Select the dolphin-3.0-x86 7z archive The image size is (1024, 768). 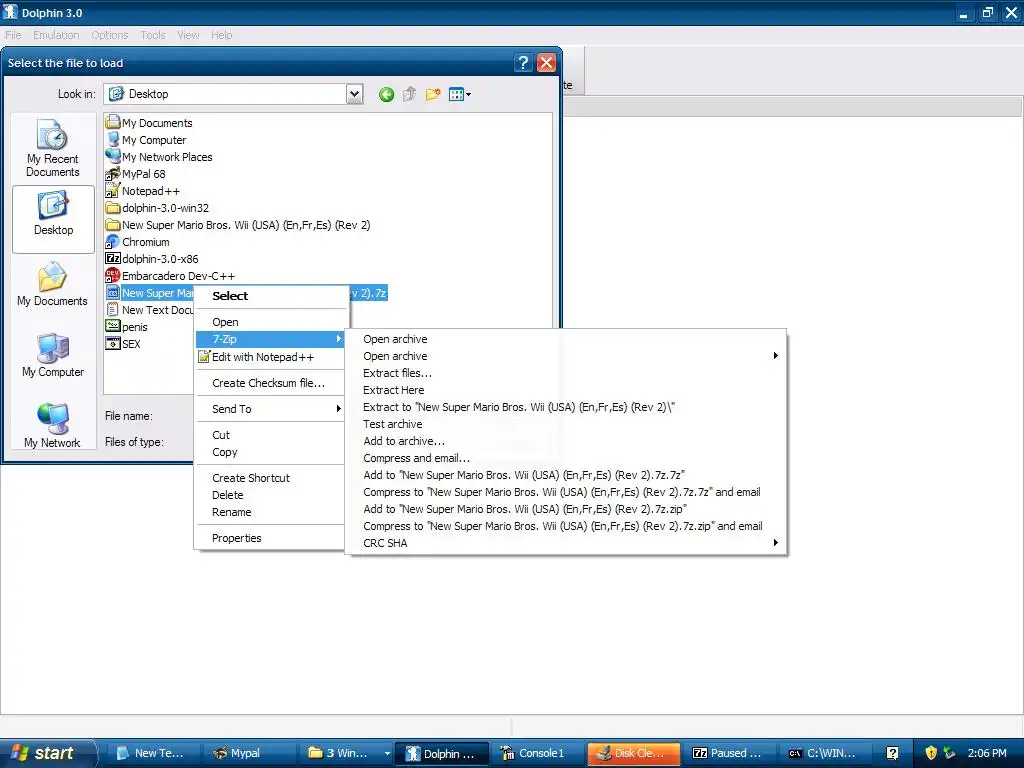(x=152, y=259)
